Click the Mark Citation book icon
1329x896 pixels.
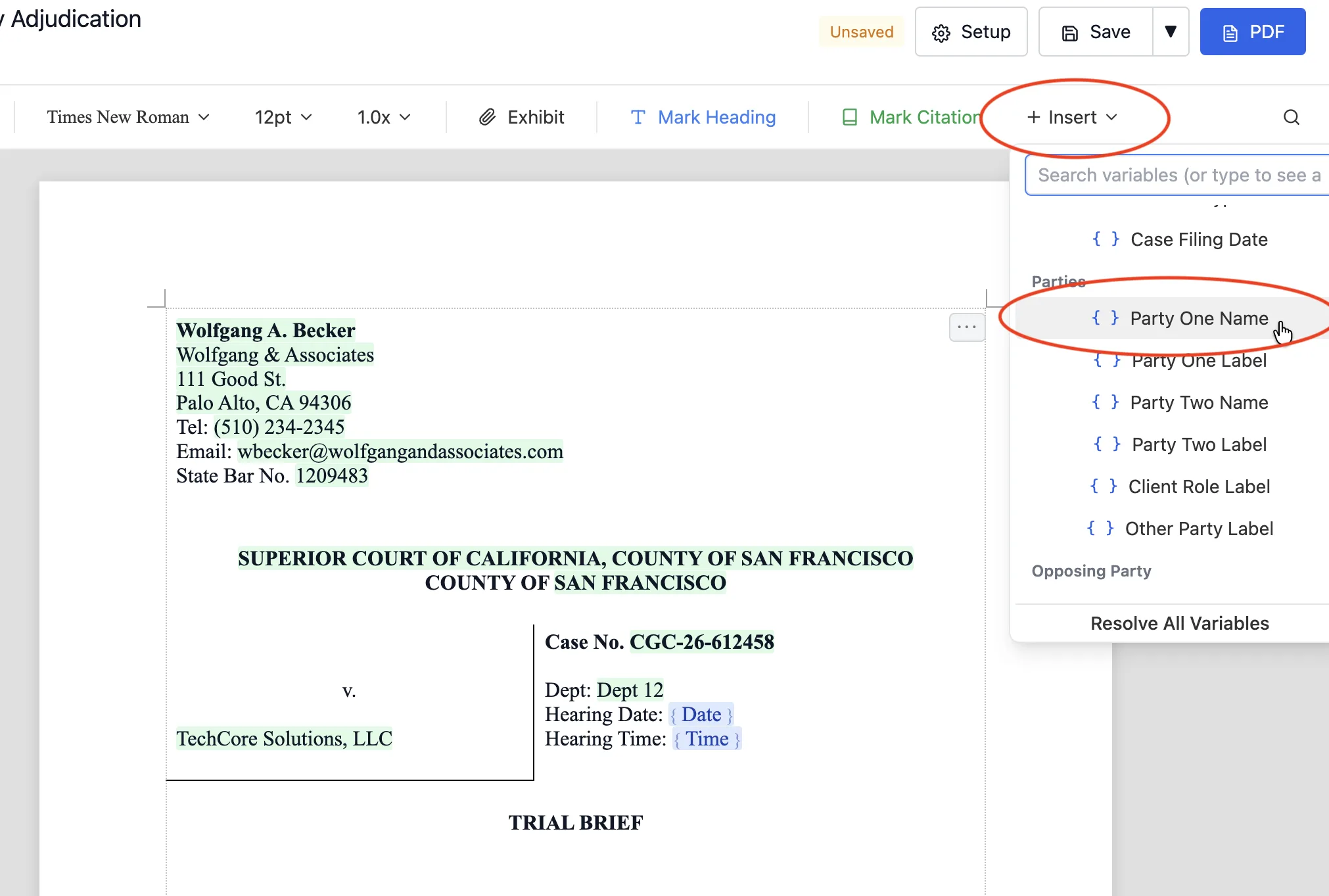(849, 117)
